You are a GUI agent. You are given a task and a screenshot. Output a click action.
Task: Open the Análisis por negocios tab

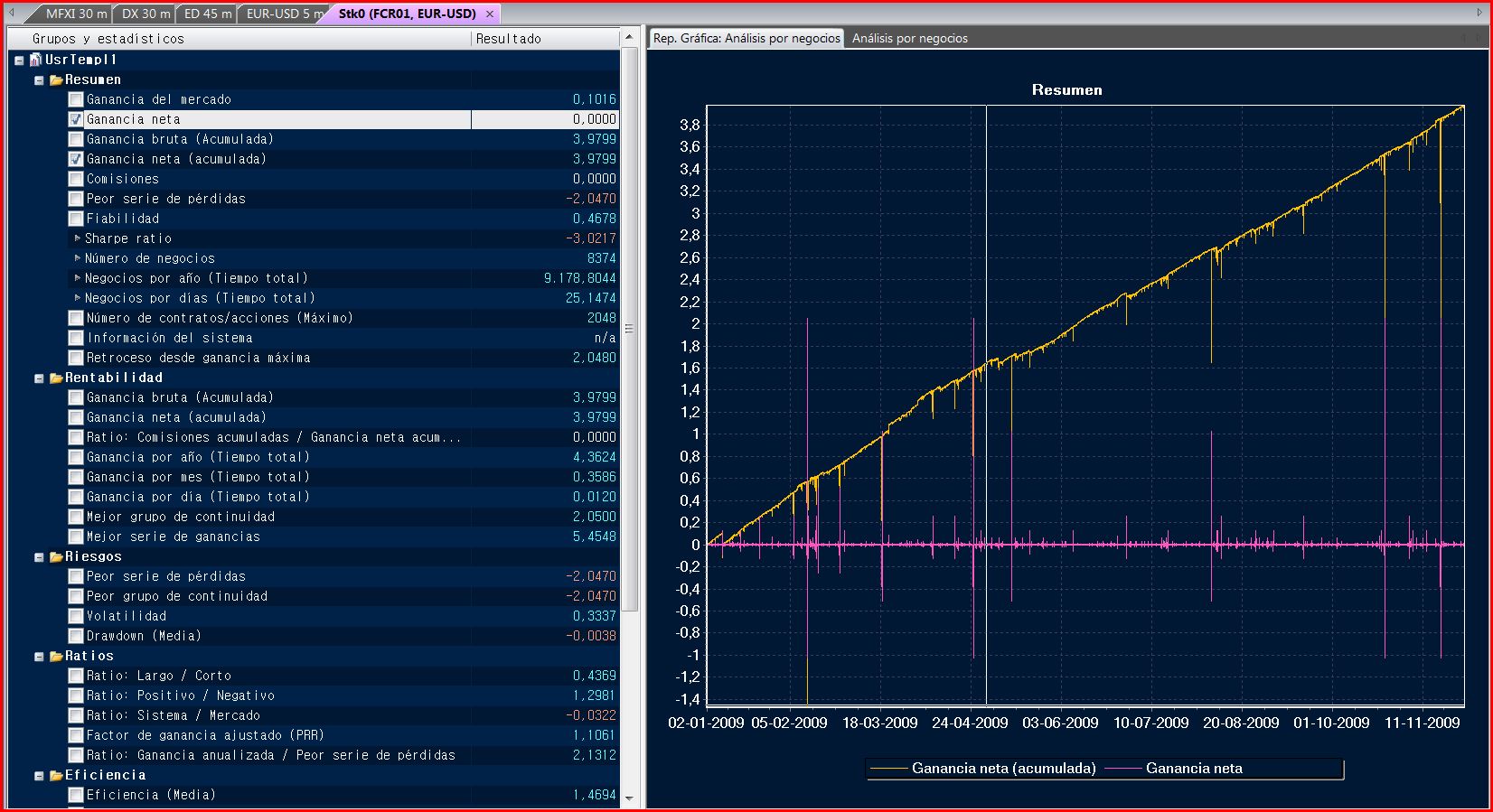tap(909, 38)
